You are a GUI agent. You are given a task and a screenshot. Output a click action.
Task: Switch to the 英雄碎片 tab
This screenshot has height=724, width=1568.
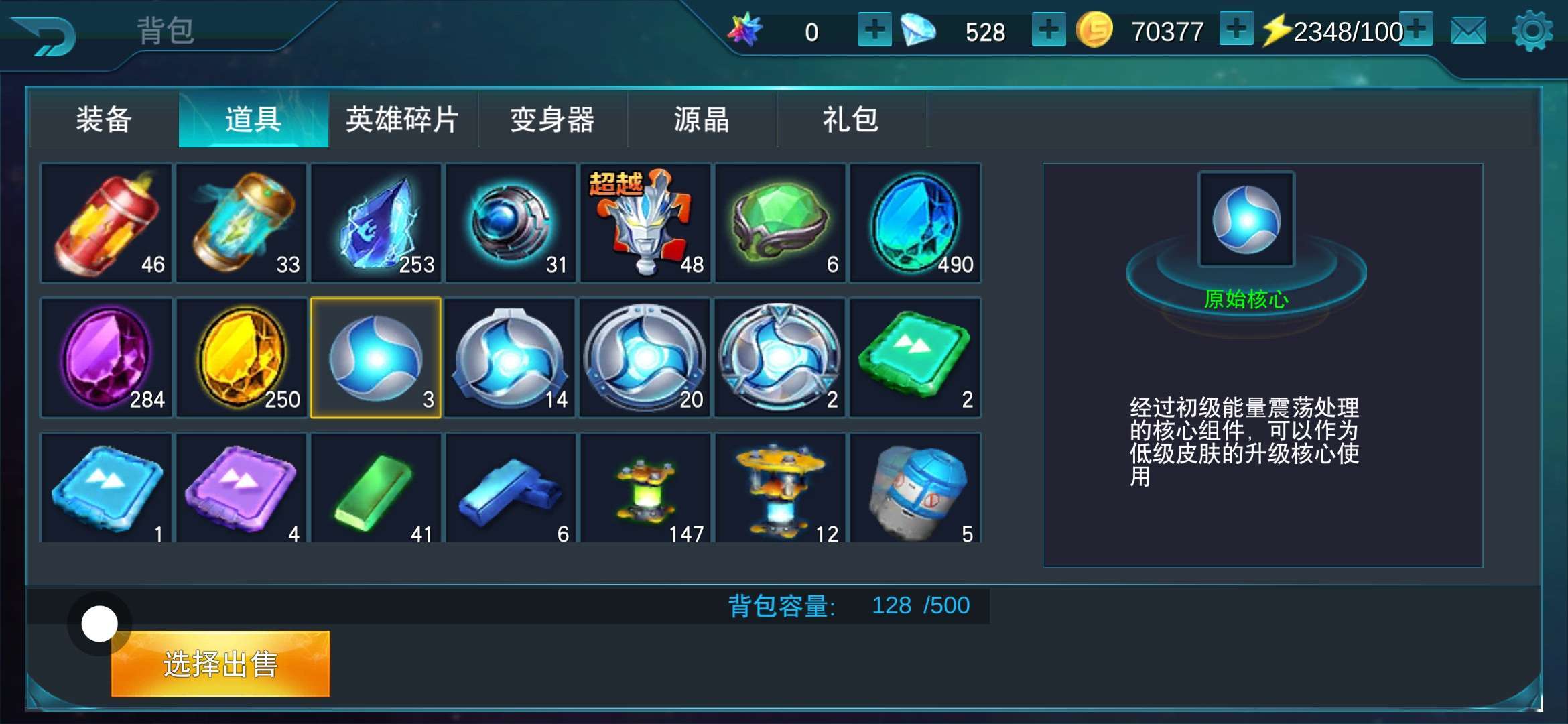(403, 120)
